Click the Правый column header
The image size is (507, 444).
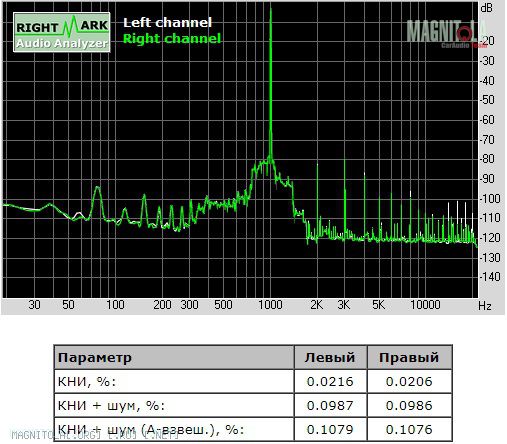[409, 358]
